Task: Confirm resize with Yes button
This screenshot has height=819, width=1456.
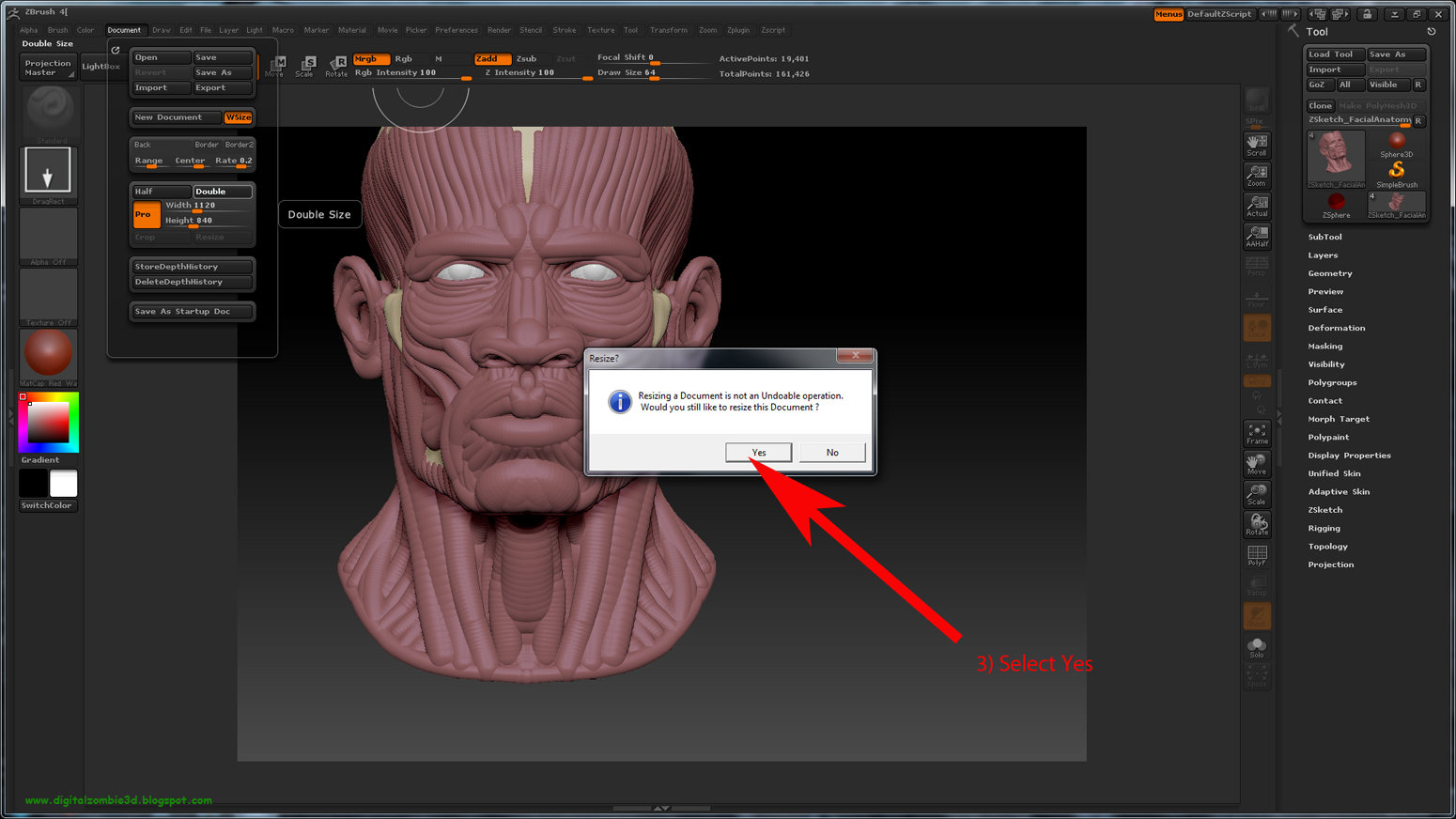Action: tap(759, 453)
